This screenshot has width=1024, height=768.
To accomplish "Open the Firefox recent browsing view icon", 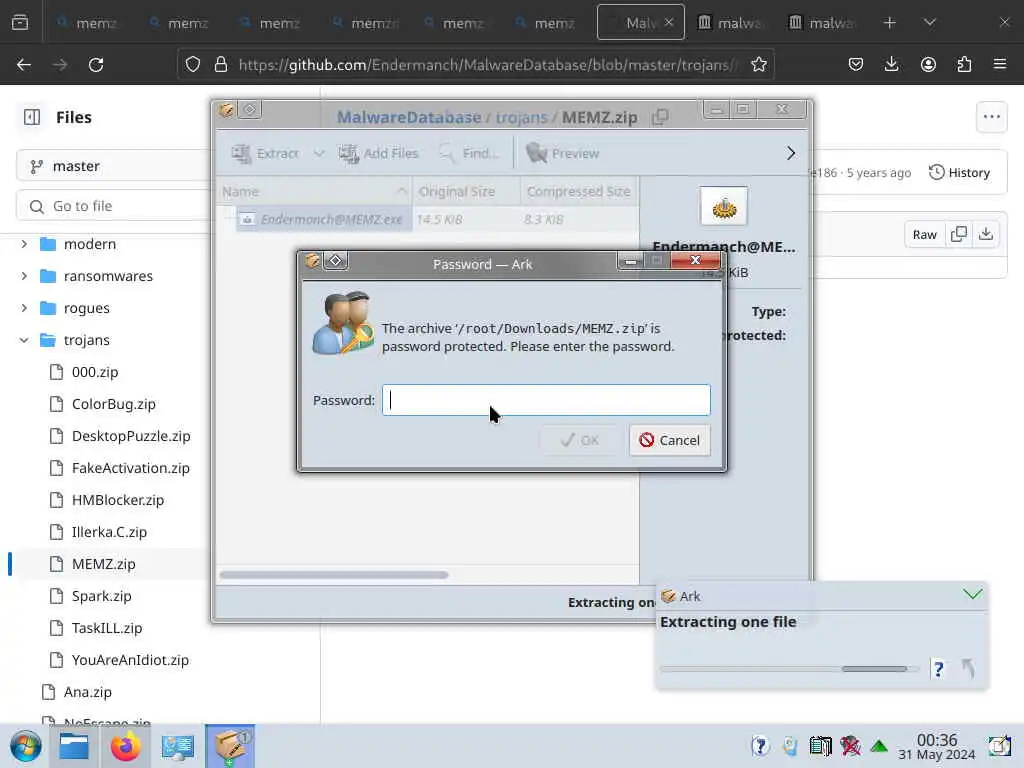I will coord(20,23).
